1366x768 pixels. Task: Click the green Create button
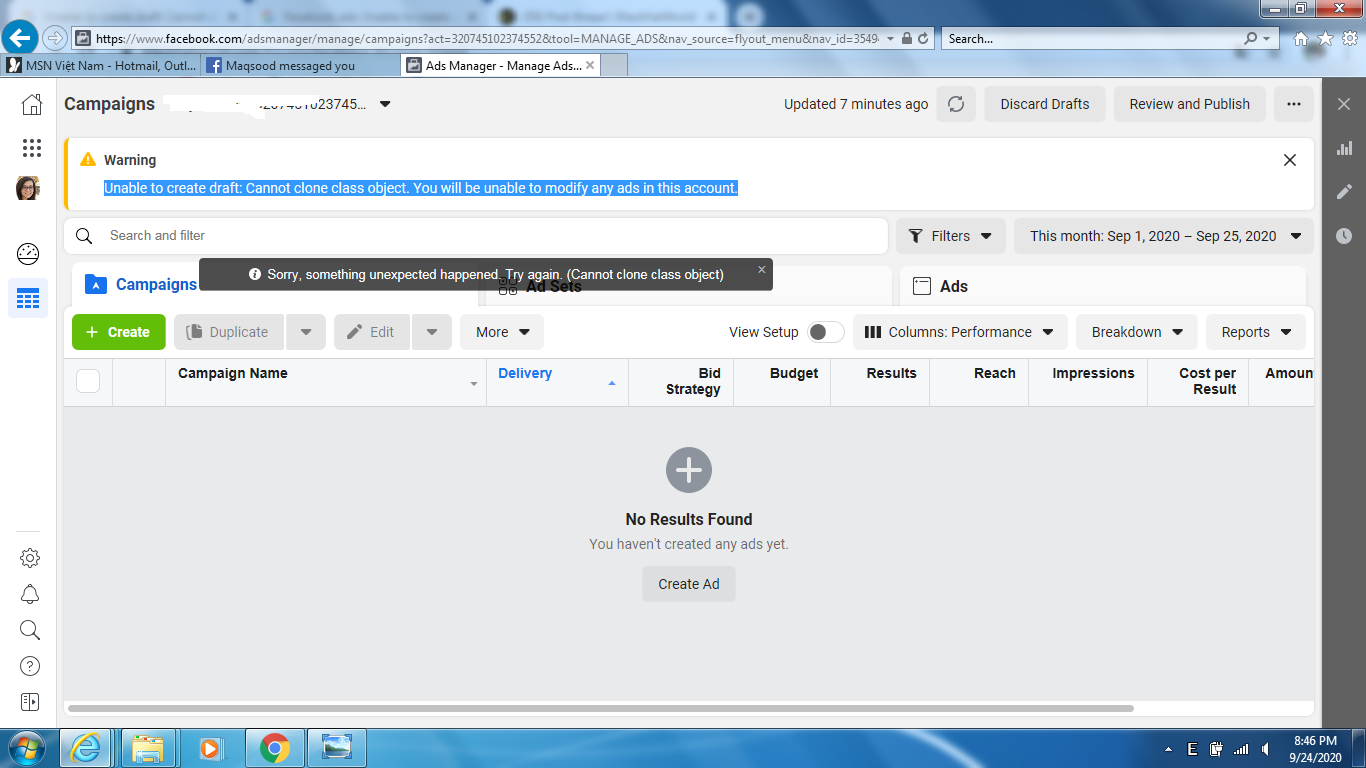click(118, 332)
